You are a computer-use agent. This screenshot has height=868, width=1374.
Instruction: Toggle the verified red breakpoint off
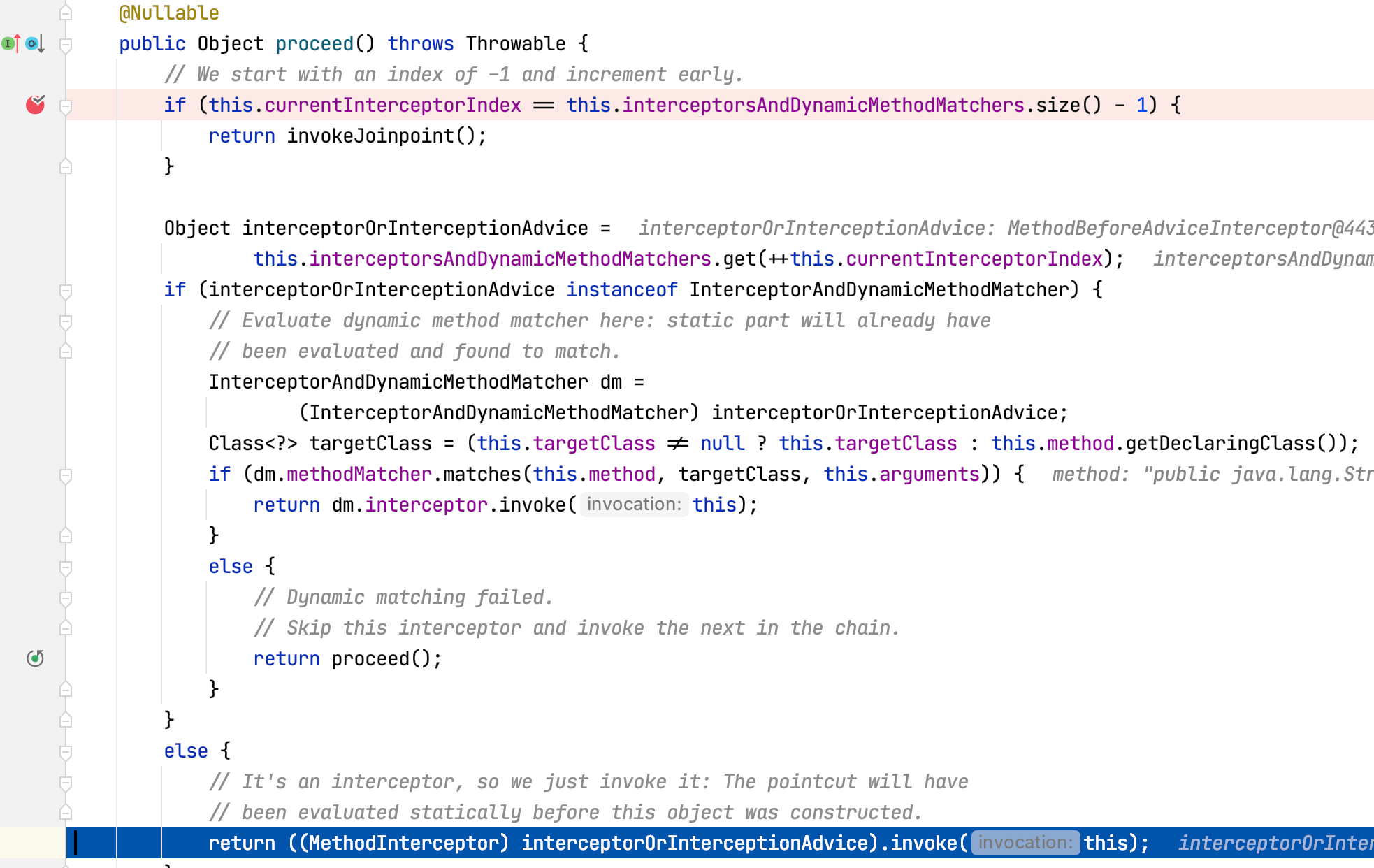pos(35,105)
